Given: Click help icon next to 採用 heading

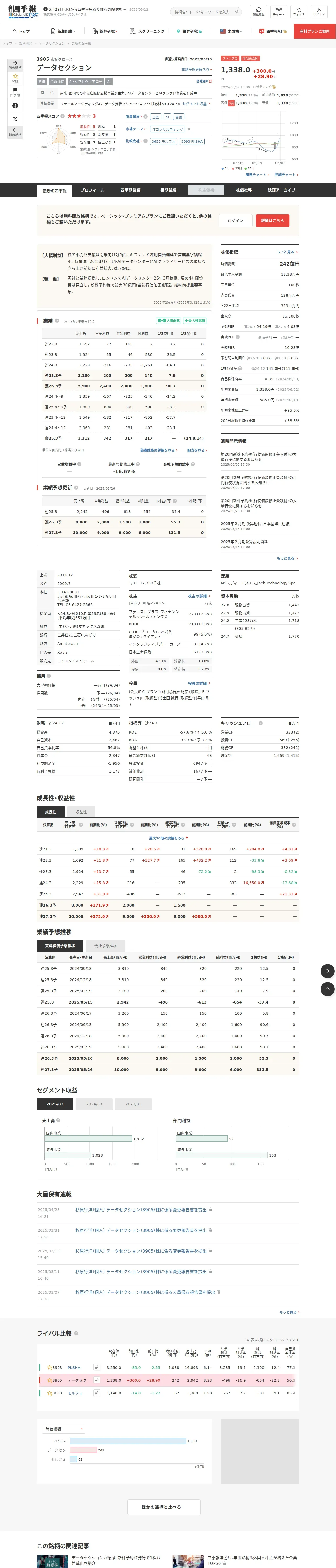Looking at the screenshot, I should point(49,676).
